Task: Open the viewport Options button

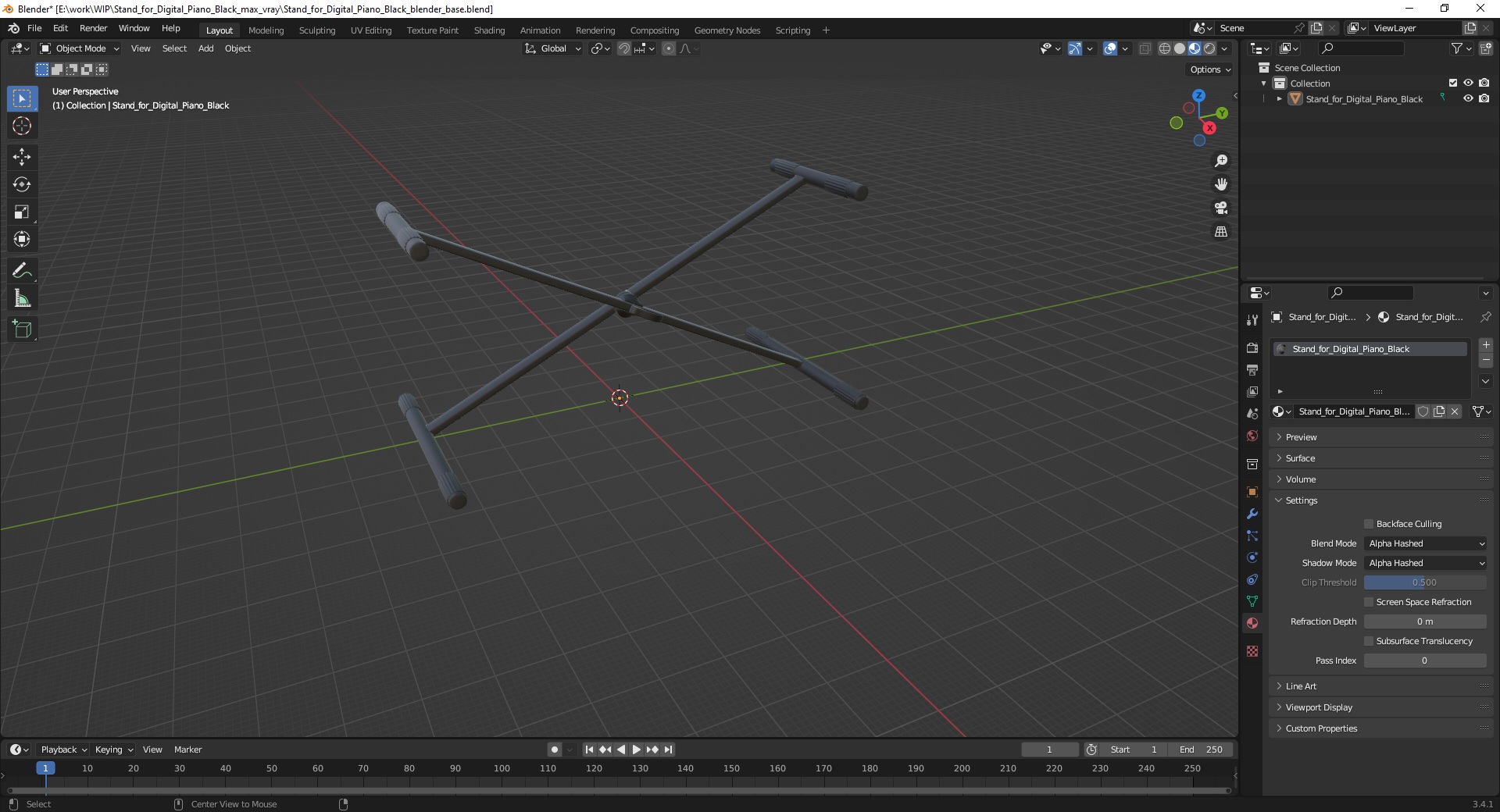Action: click(x=1210, y=69)
